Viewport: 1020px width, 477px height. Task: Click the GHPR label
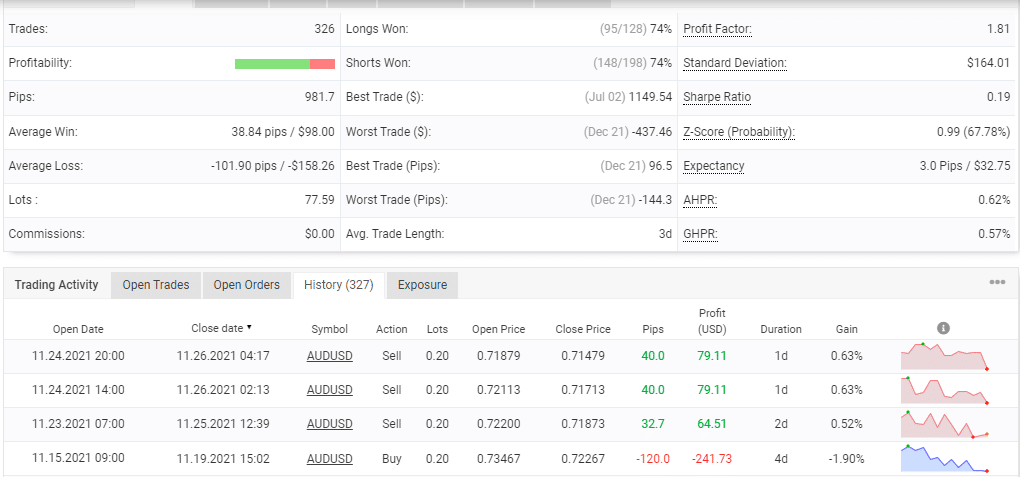click(x=700, y=234)
